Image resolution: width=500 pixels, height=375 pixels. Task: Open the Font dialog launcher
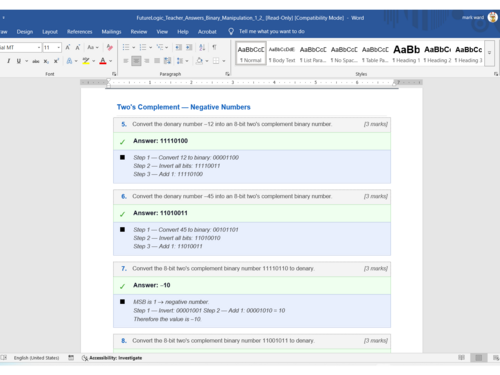[114, 74]
